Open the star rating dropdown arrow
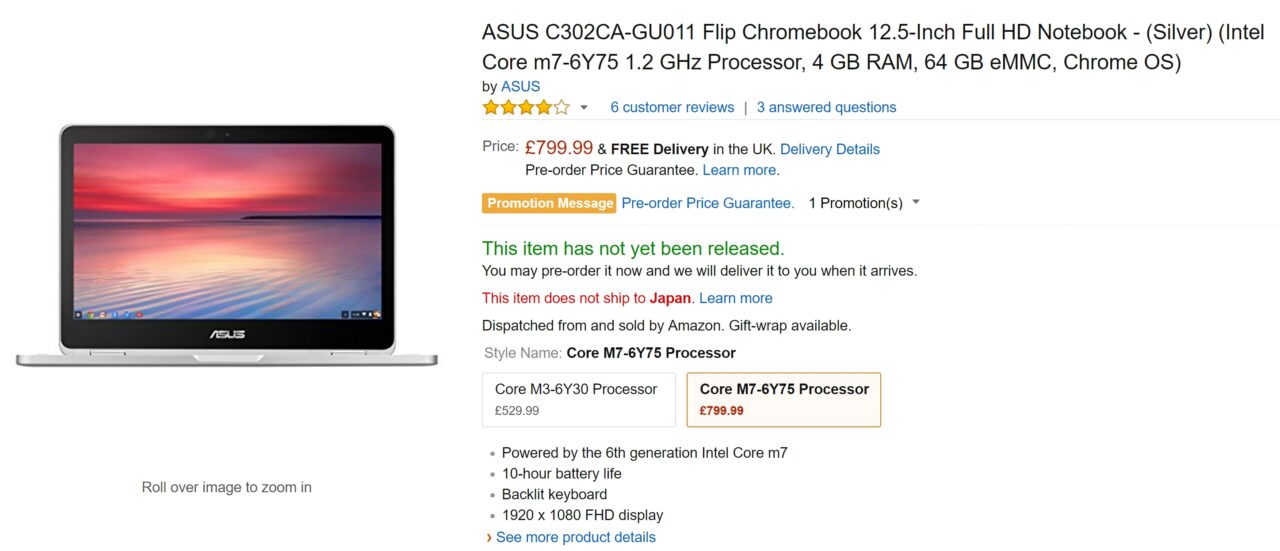This screenshot has height=551, width=1280. pos(584,108)
